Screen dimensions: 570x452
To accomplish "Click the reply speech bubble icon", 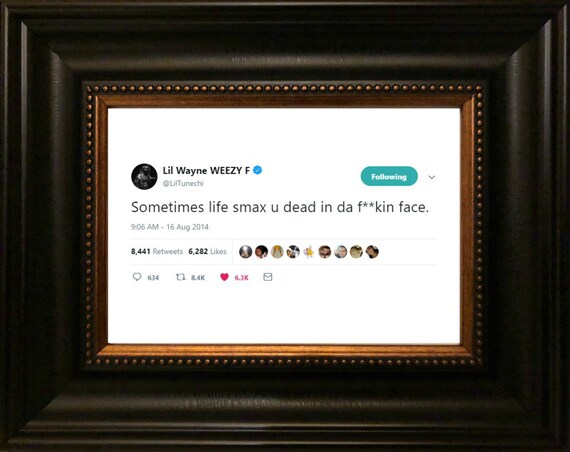I will [137, 277].
